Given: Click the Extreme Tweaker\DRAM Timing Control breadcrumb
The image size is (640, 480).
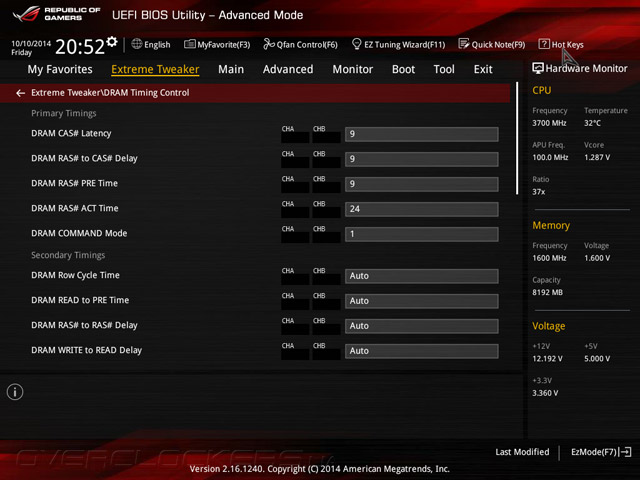Looking at the screenshot, I should click(x=110, y=93).
